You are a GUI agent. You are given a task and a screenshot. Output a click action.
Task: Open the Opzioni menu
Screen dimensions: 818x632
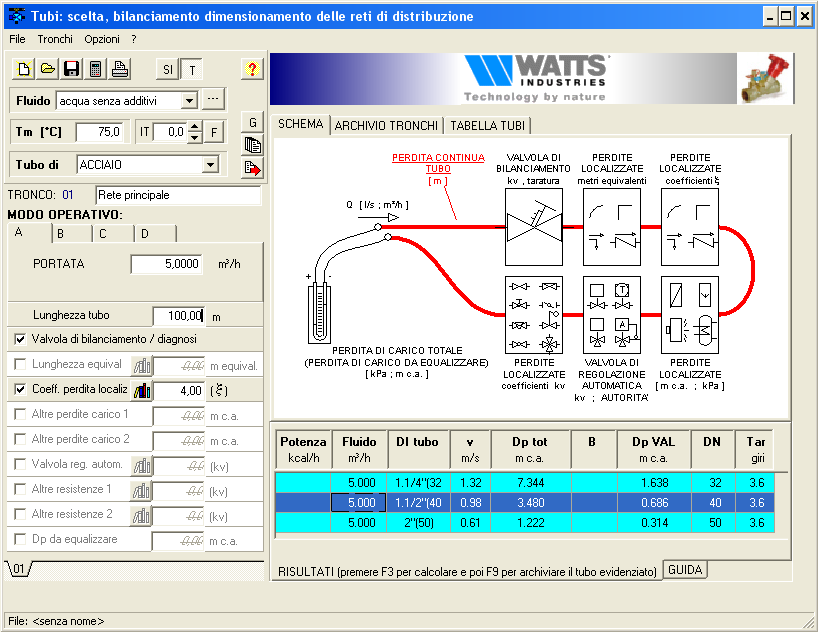[102, 39]
